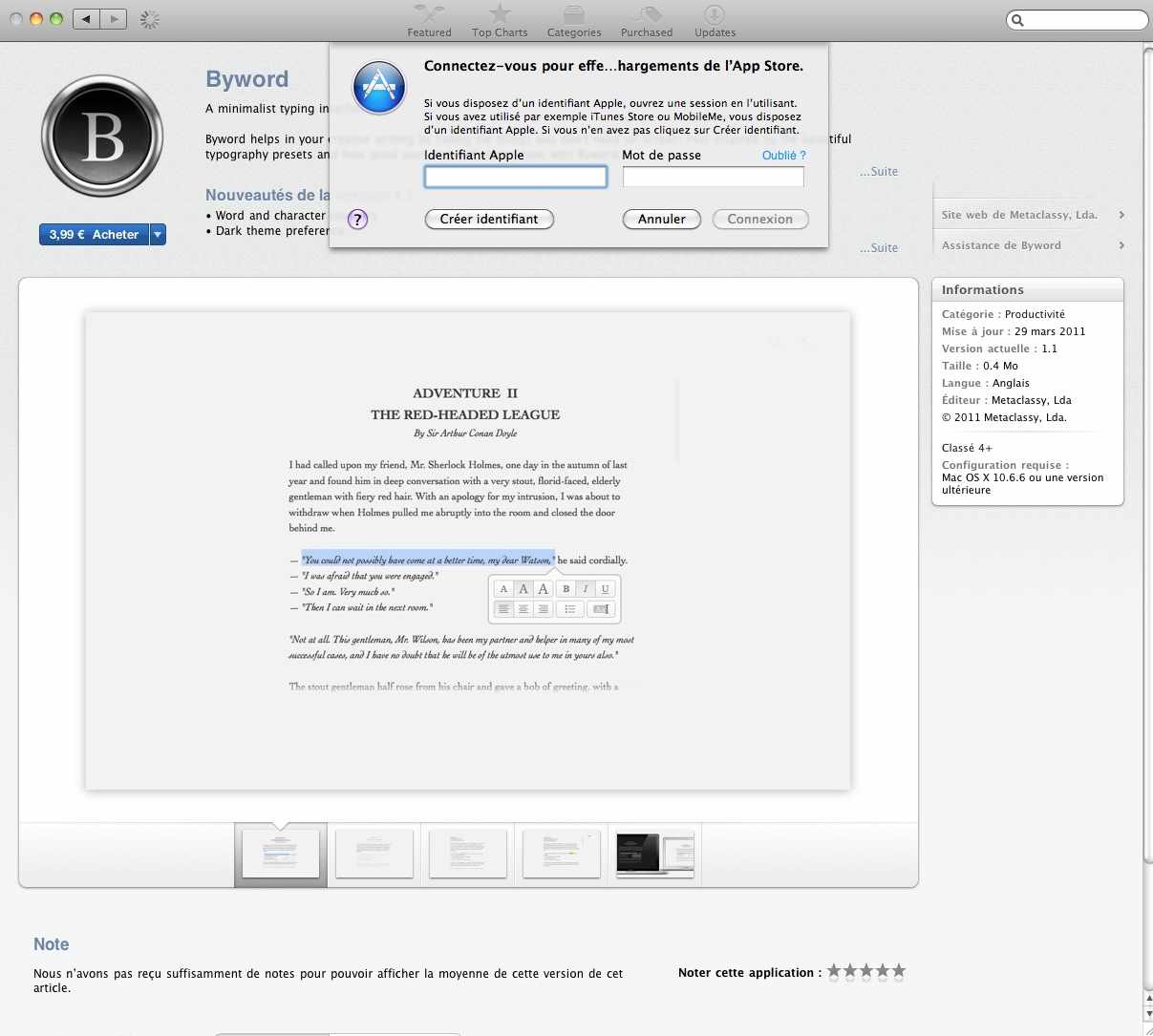This screenshot has width=1153, height=1036.
Task: Open the Categories section
Action: (x=574, y=20)
